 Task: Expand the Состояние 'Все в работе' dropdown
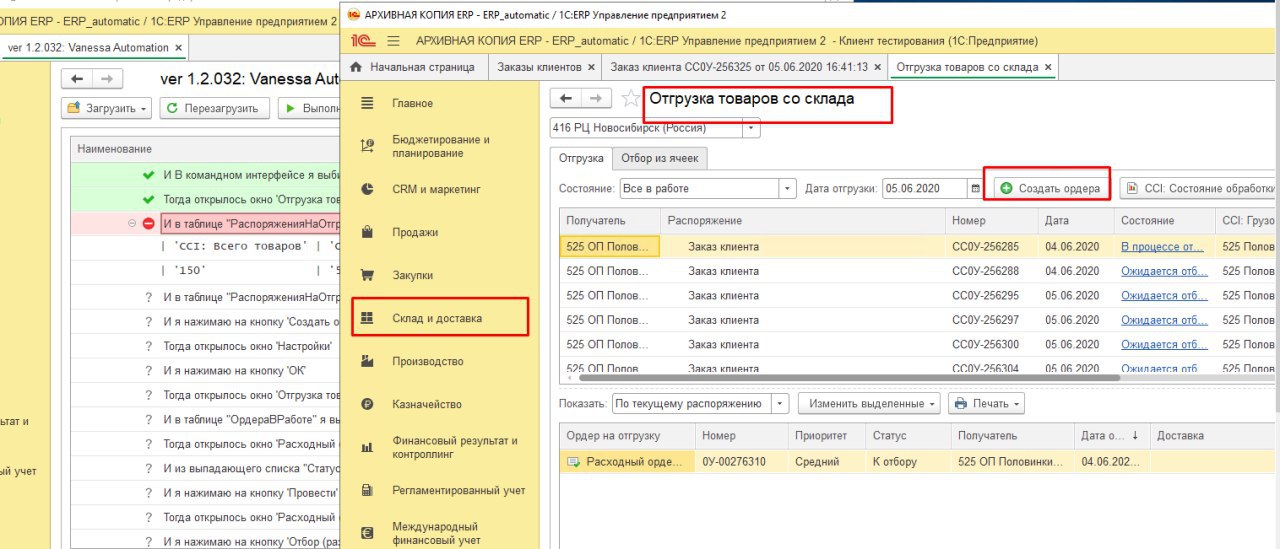787,188
